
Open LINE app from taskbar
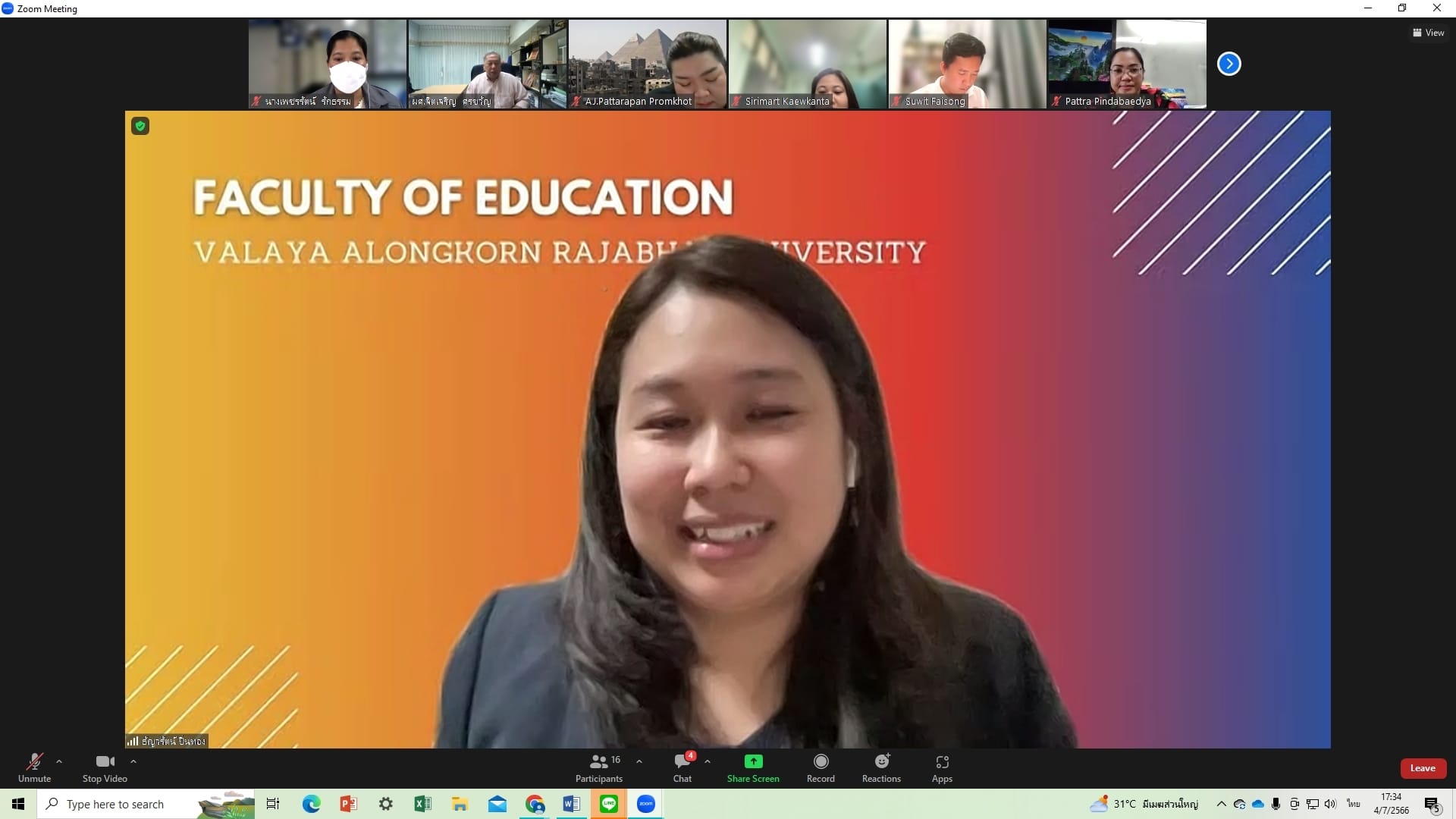609,804
